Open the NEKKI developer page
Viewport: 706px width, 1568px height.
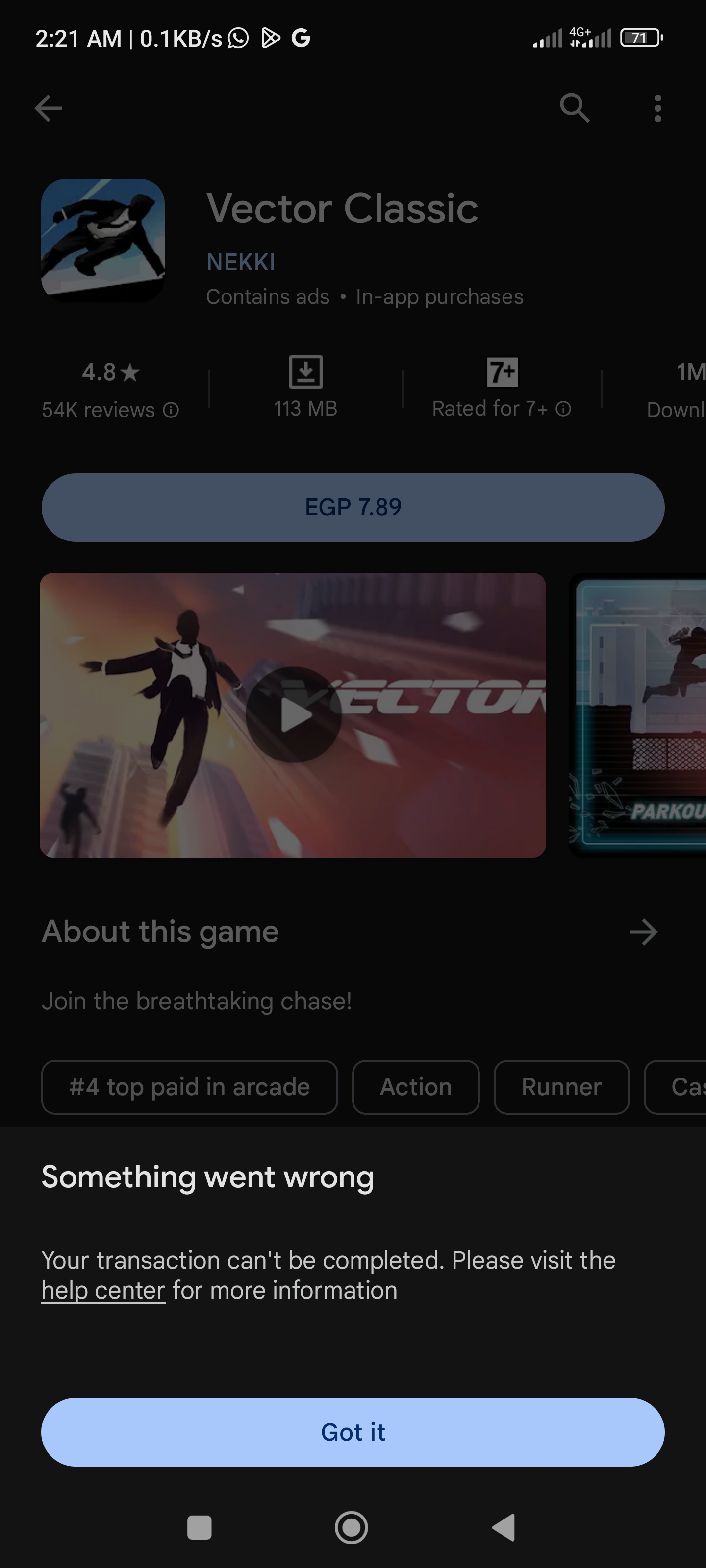pos(241,262)
